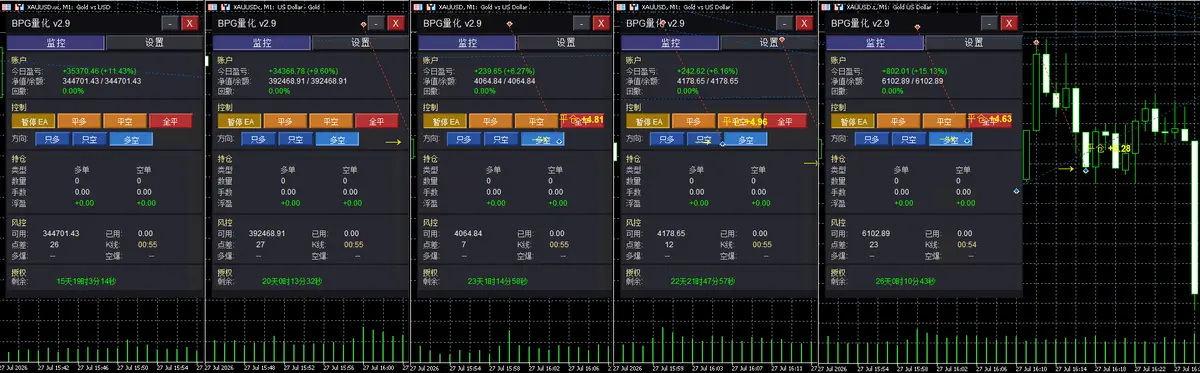1200x373 pixels.
Task: Click license time 15天19时3分14秒
Action: [87, 281]
